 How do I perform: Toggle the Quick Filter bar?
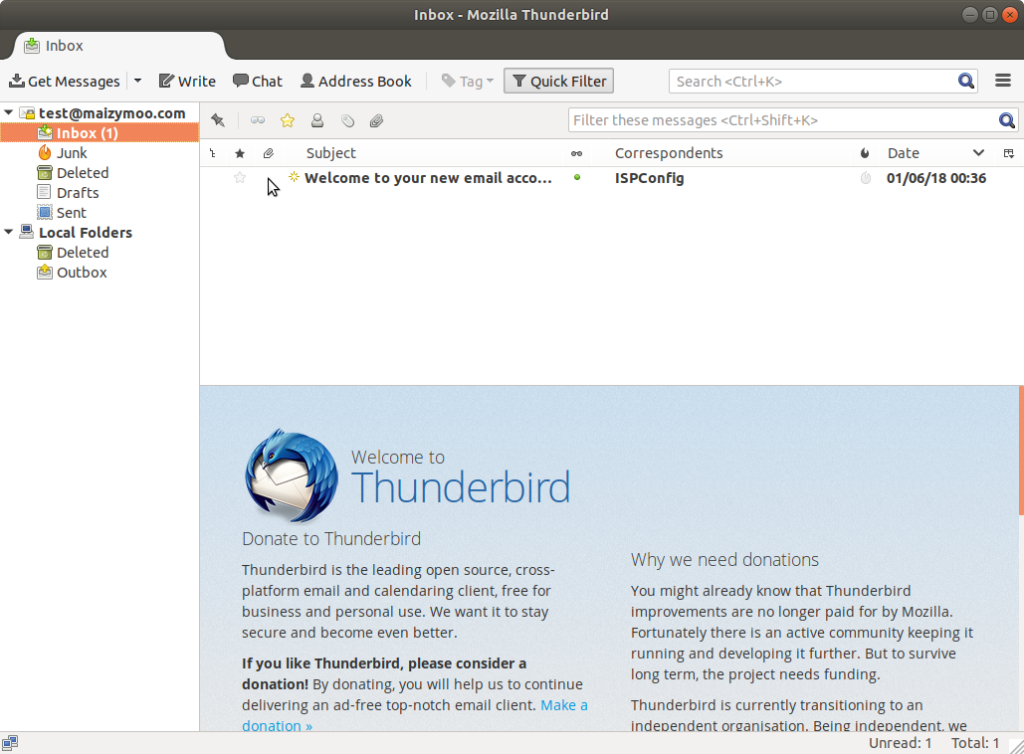[559, 81]
